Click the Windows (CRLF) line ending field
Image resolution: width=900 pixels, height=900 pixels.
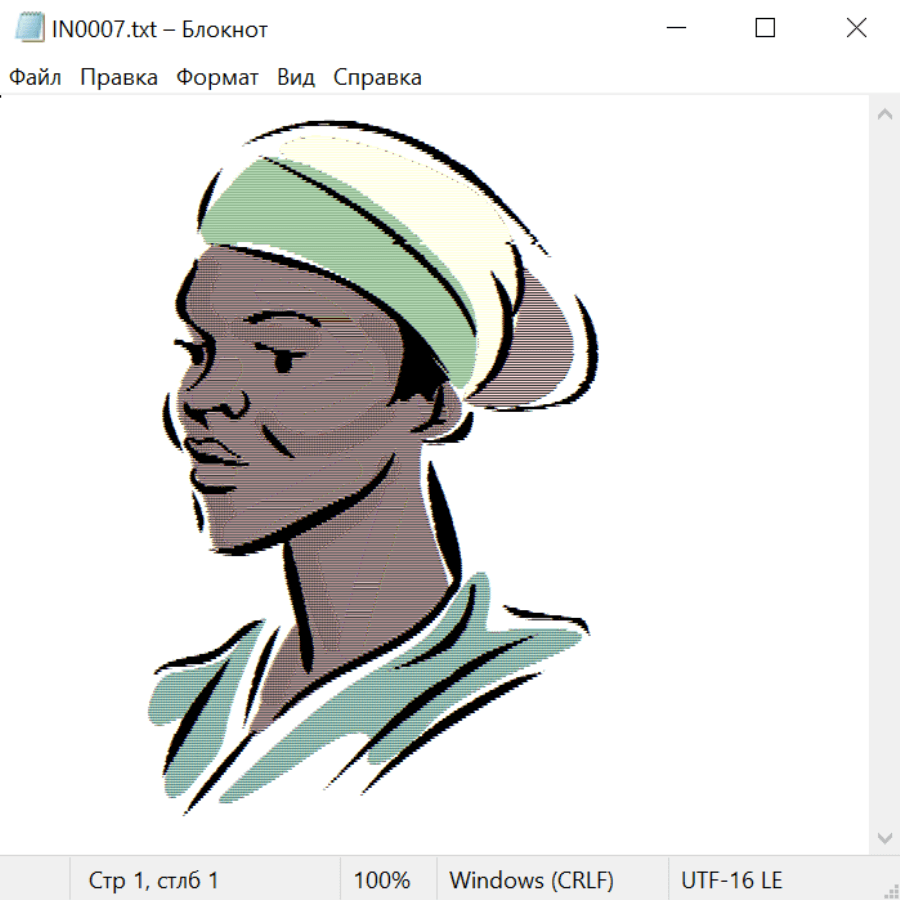[x=531, y=881]
